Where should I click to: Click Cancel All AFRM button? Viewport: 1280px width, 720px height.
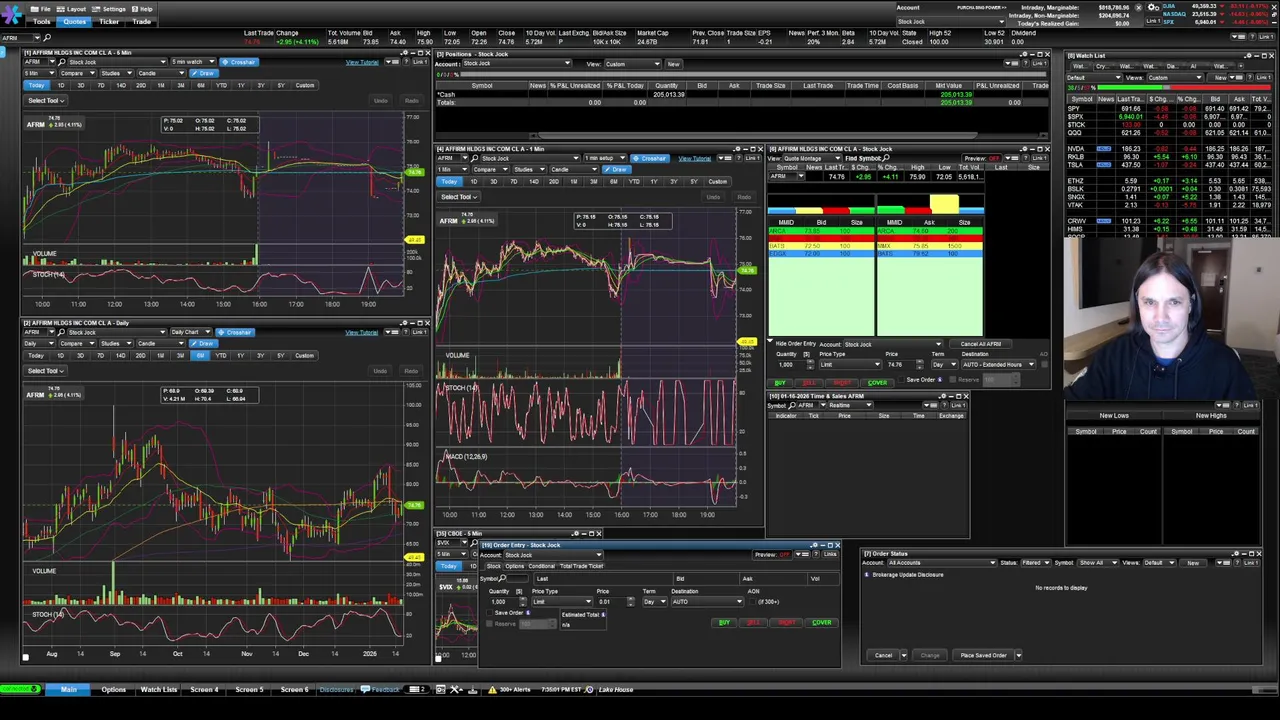click(981, 344)
